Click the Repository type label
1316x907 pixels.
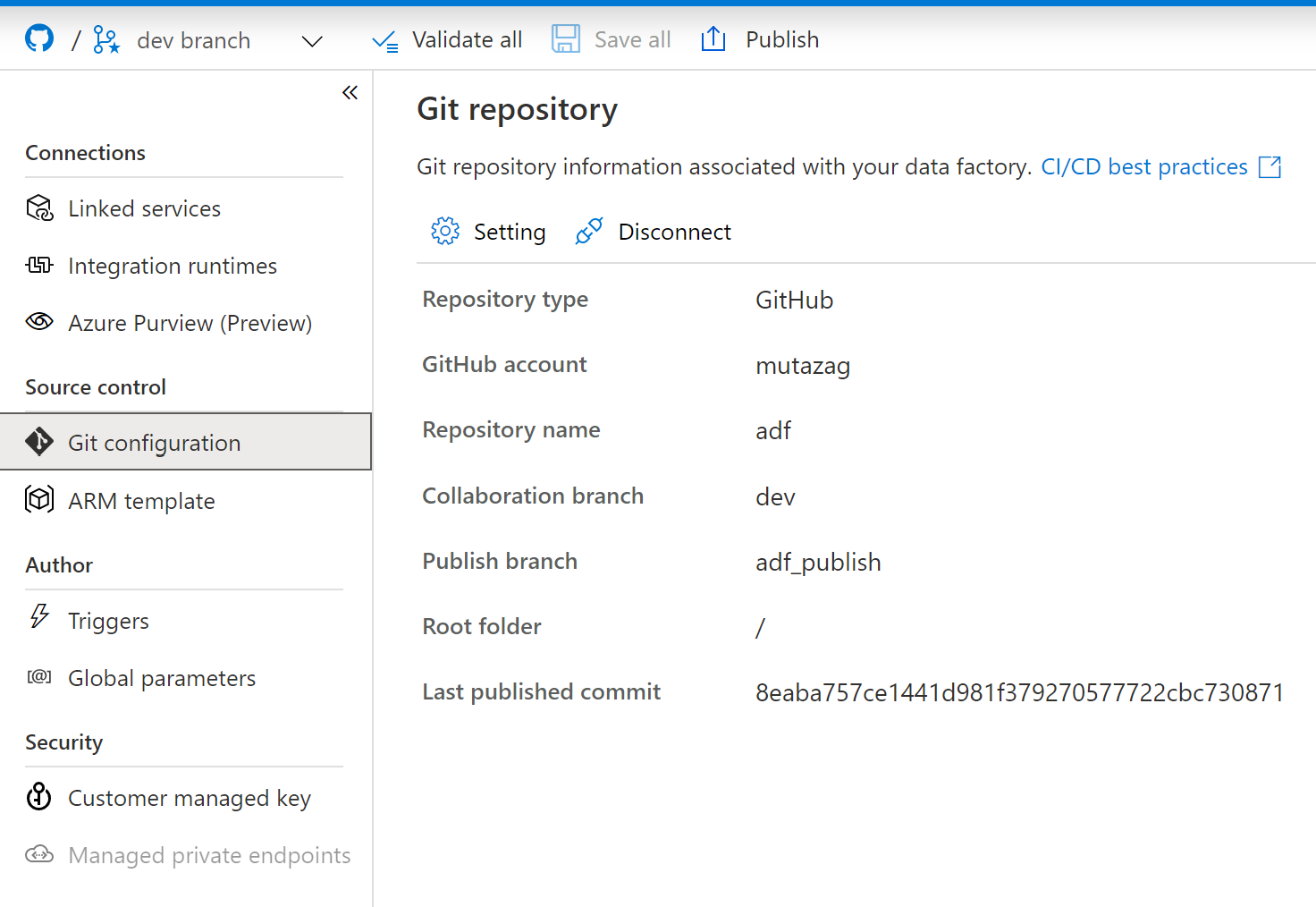tap(505, 300)
